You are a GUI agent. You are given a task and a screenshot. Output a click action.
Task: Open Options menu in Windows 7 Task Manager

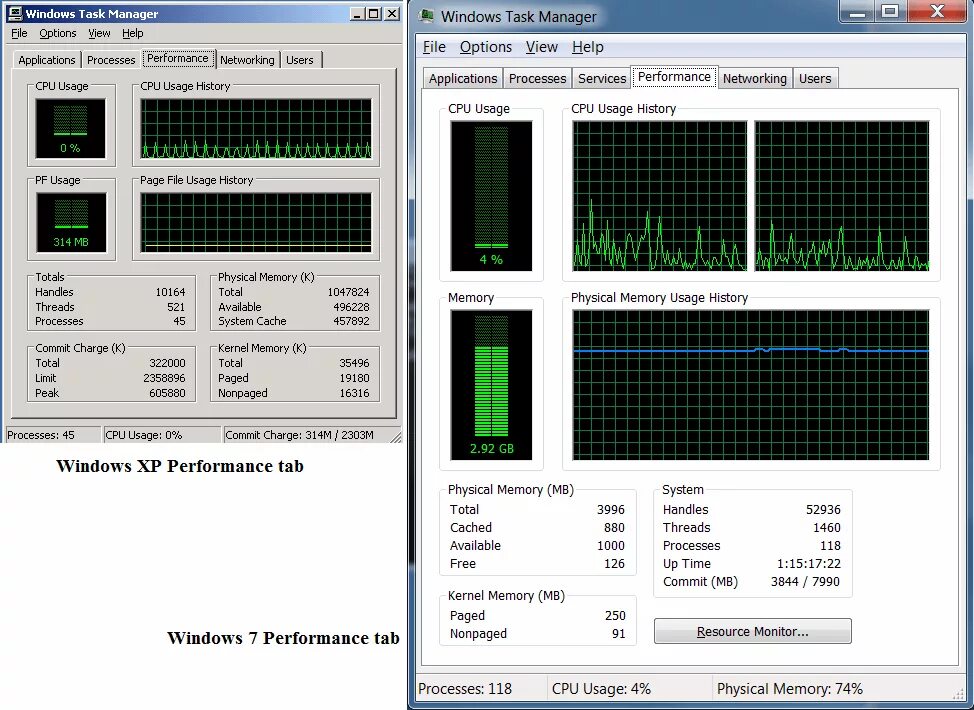pyautogui.click(x=486, y=47)
